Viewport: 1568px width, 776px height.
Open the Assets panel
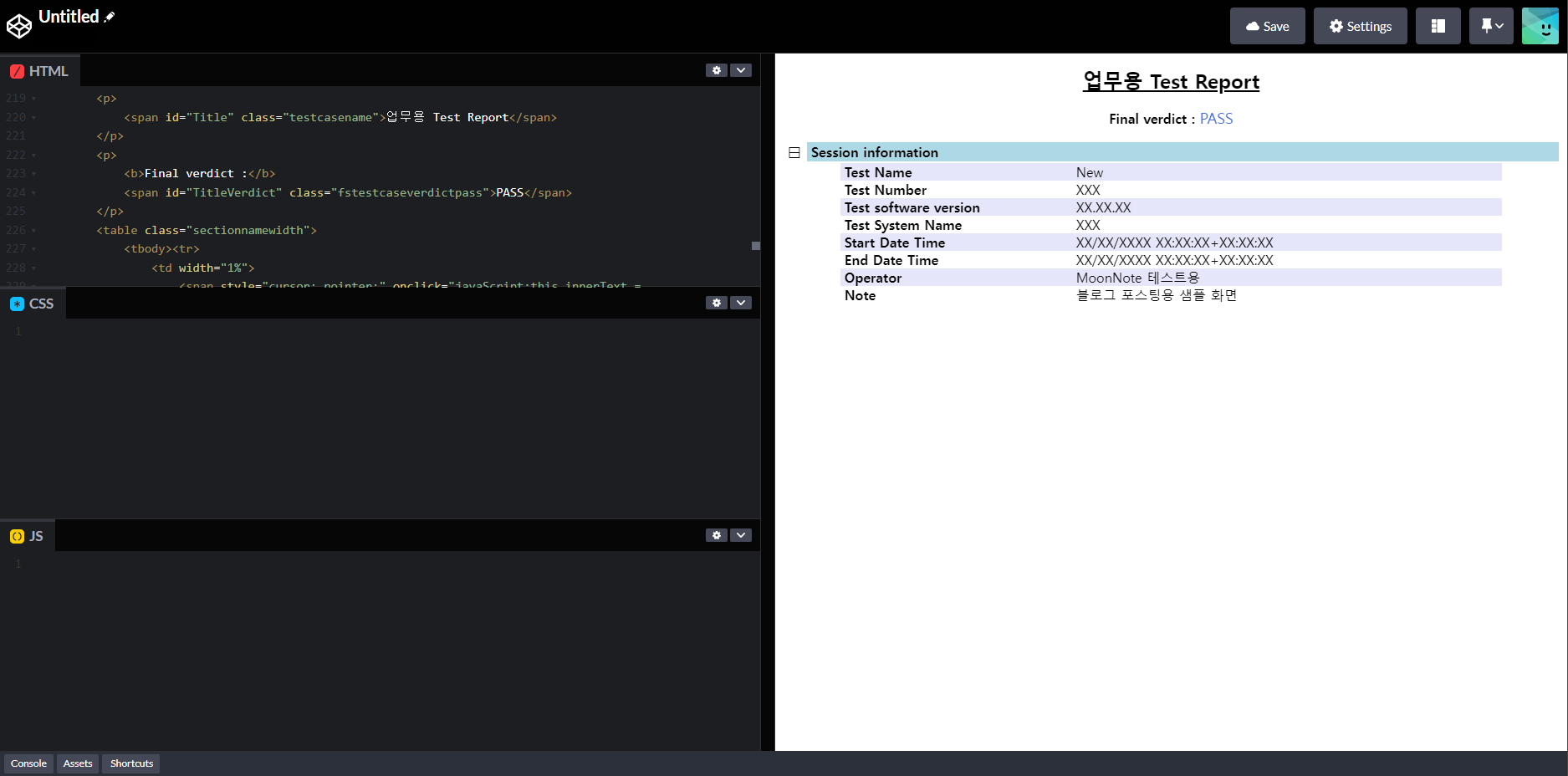78,763
